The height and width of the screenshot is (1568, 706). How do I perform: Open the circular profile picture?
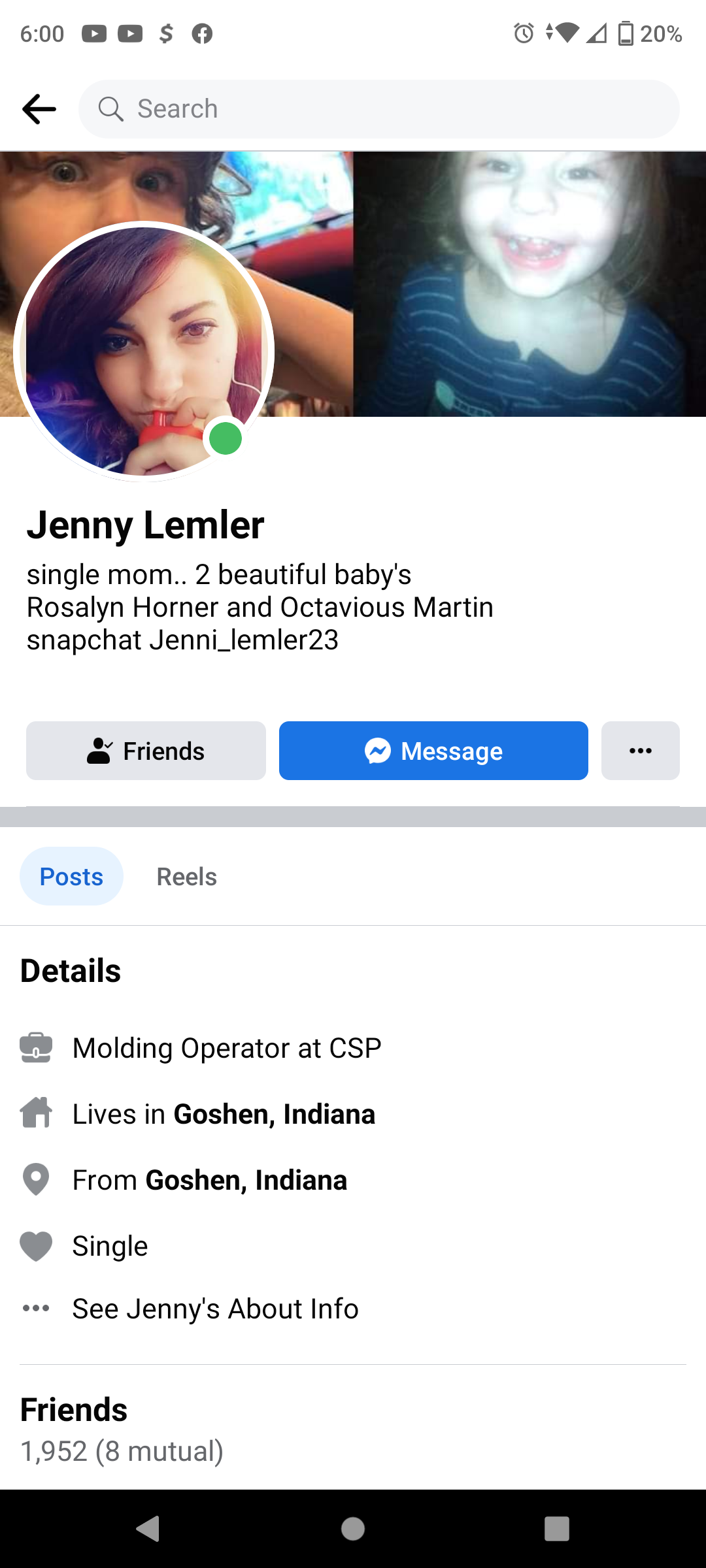(144, 351)
